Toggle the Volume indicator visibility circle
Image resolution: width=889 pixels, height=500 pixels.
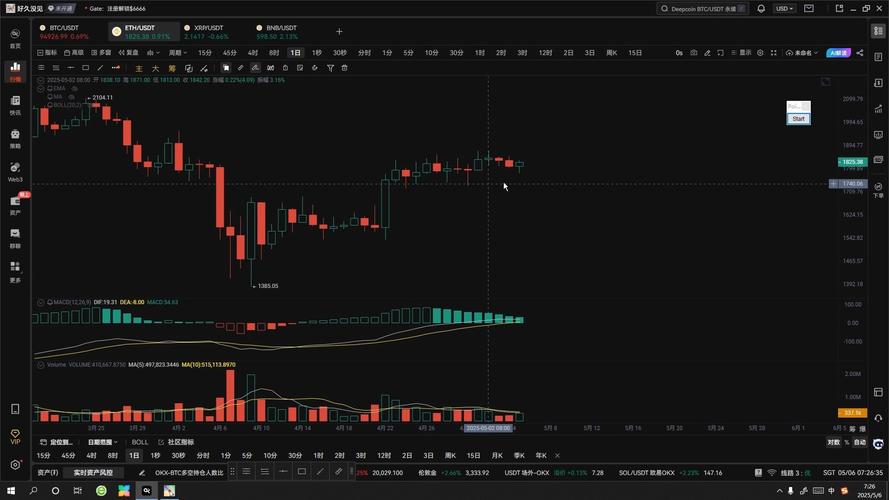[41, 365]
